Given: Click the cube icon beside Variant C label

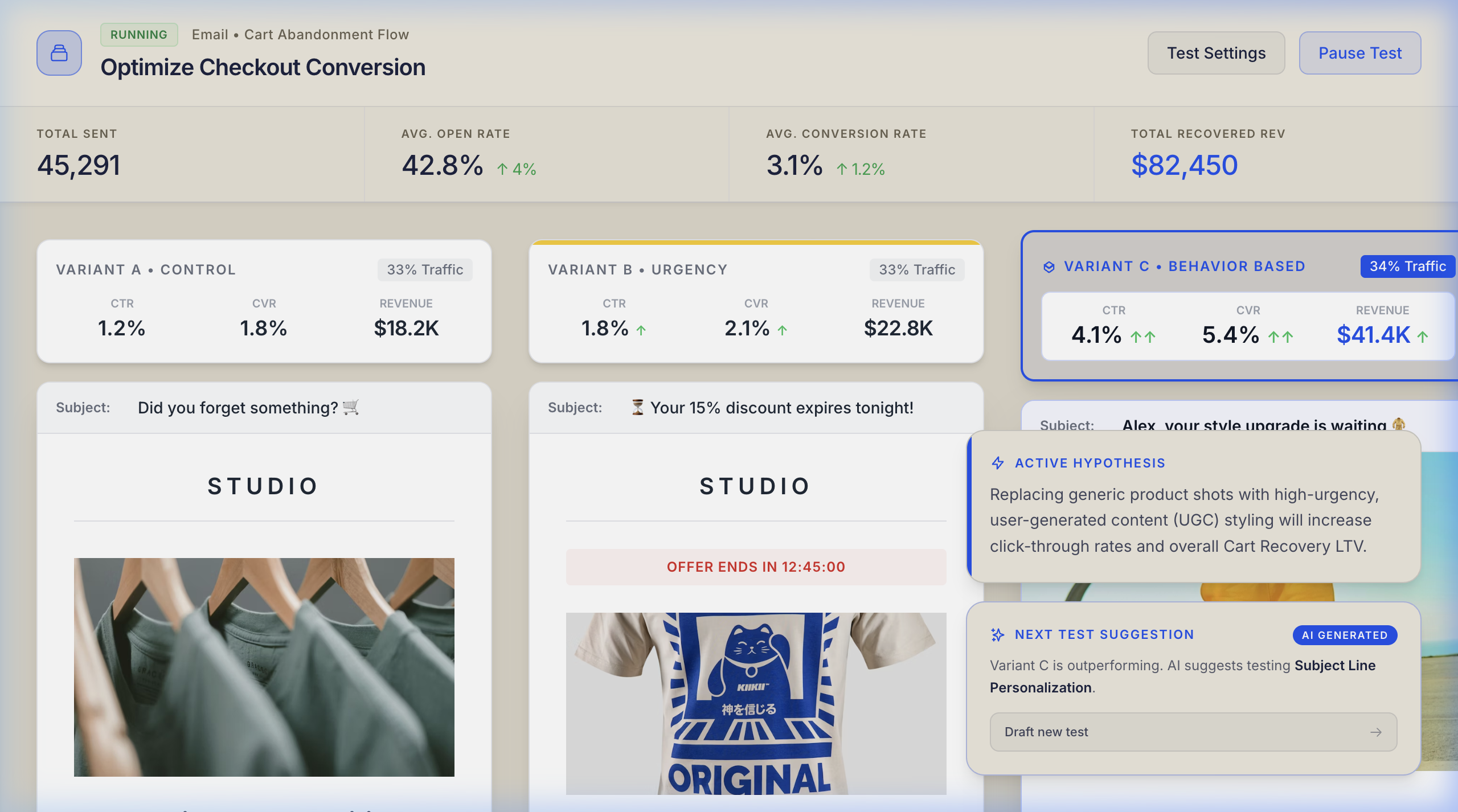Looking at the screenshot, I should (x=1051, y=266).
